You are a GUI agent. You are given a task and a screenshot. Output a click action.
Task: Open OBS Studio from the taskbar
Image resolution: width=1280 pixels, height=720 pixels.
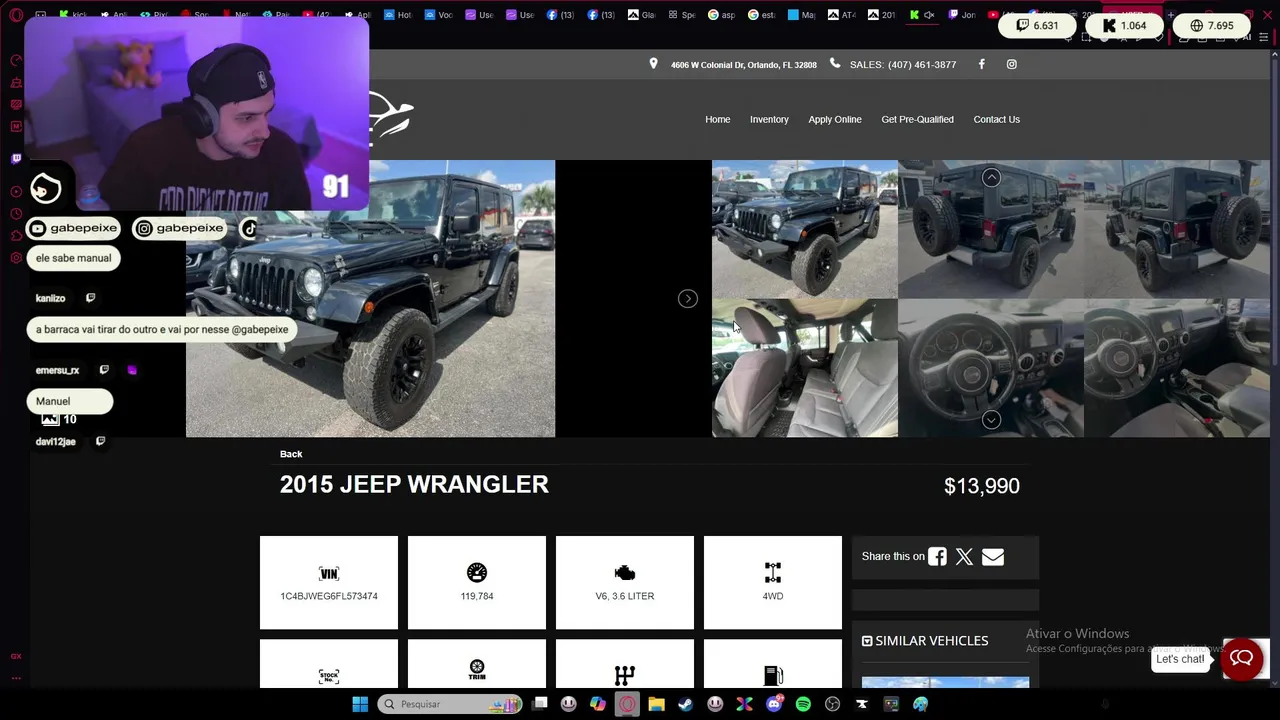(x=832, y=704)
